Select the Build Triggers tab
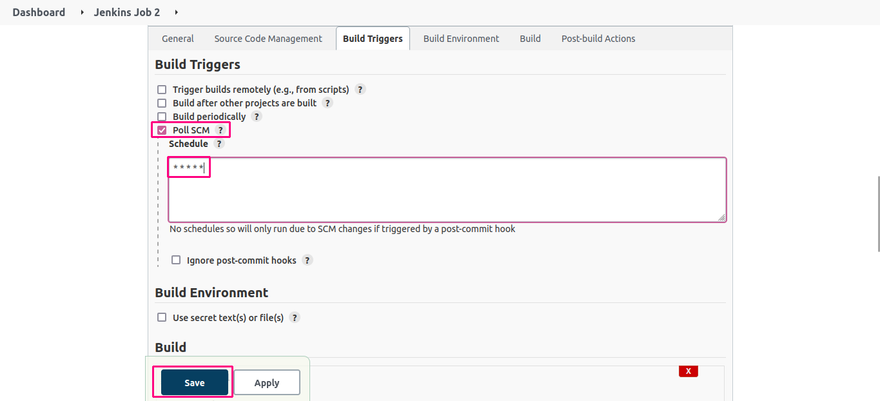Image resolution: width=880 pixels, height=401 pixels. (373, 39)
